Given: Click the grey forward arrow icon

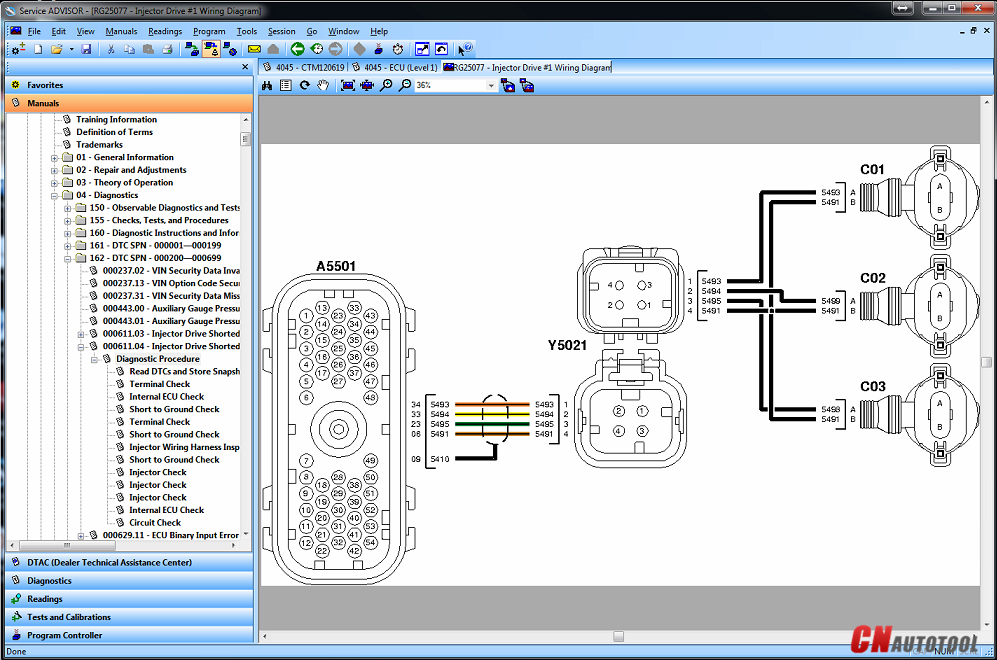Looking at the screenshot, I should pos(336,49).
